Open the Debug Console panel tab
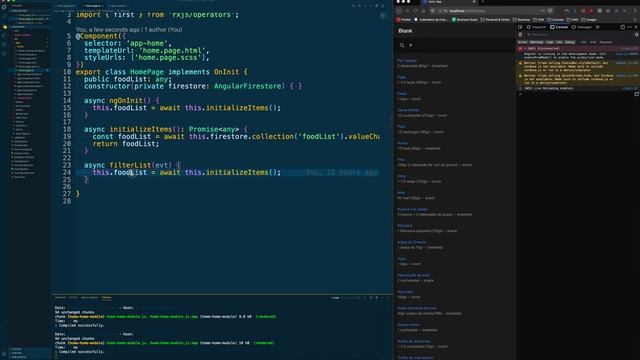Viewport: 640px width, 360px height. [x=89, y=298]
